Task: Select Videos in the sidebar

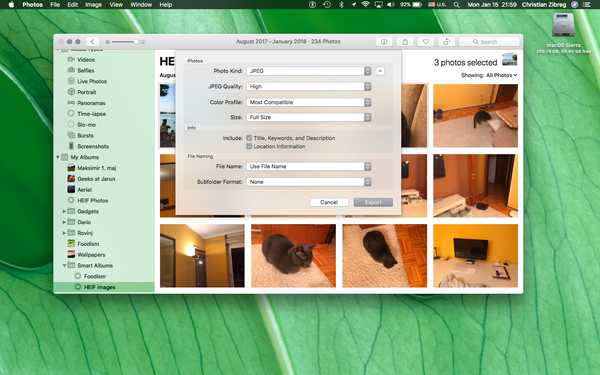Action: 86,60
